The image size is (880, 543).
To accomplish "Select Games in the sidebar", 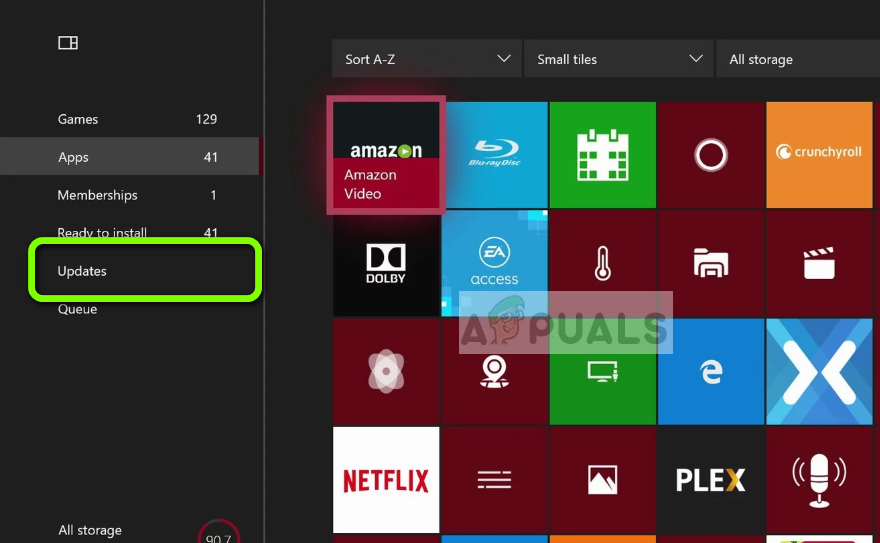I will (x=131, y=119).
